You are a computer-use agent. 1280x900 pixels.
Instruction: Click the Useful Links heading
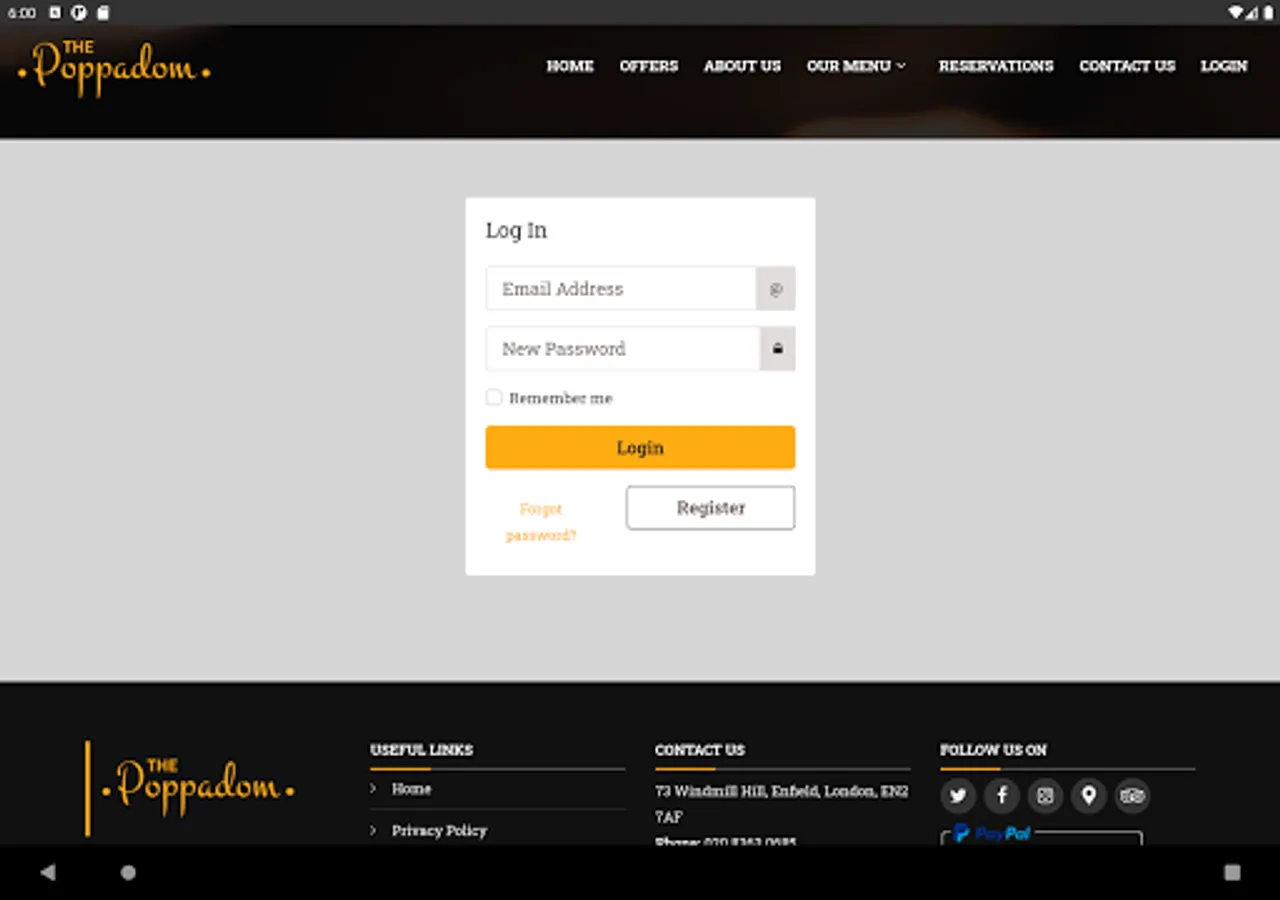[x=421, y=749]
